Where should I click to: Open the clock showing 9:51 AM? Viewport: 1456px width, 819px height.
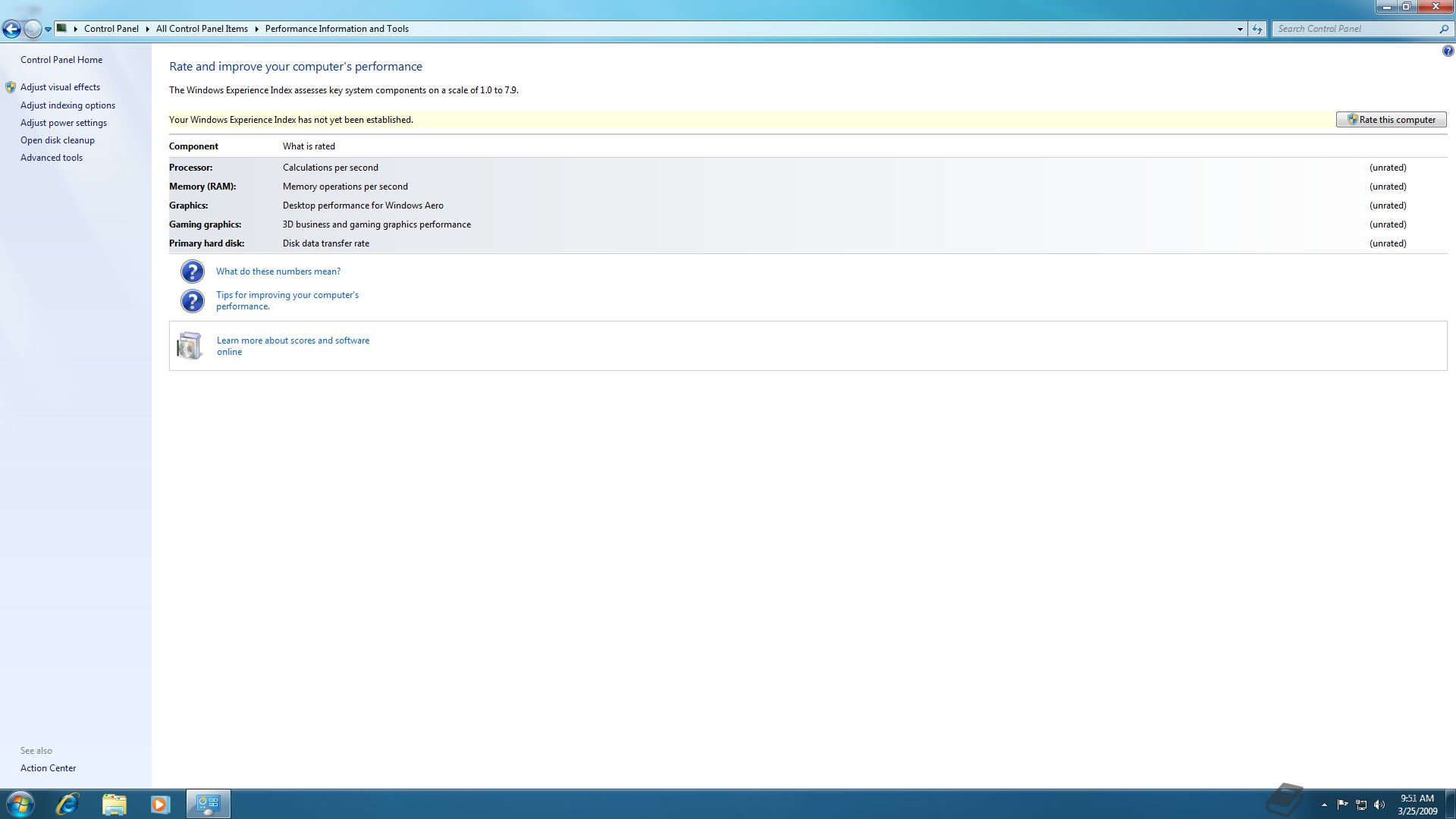[1417, 805]
